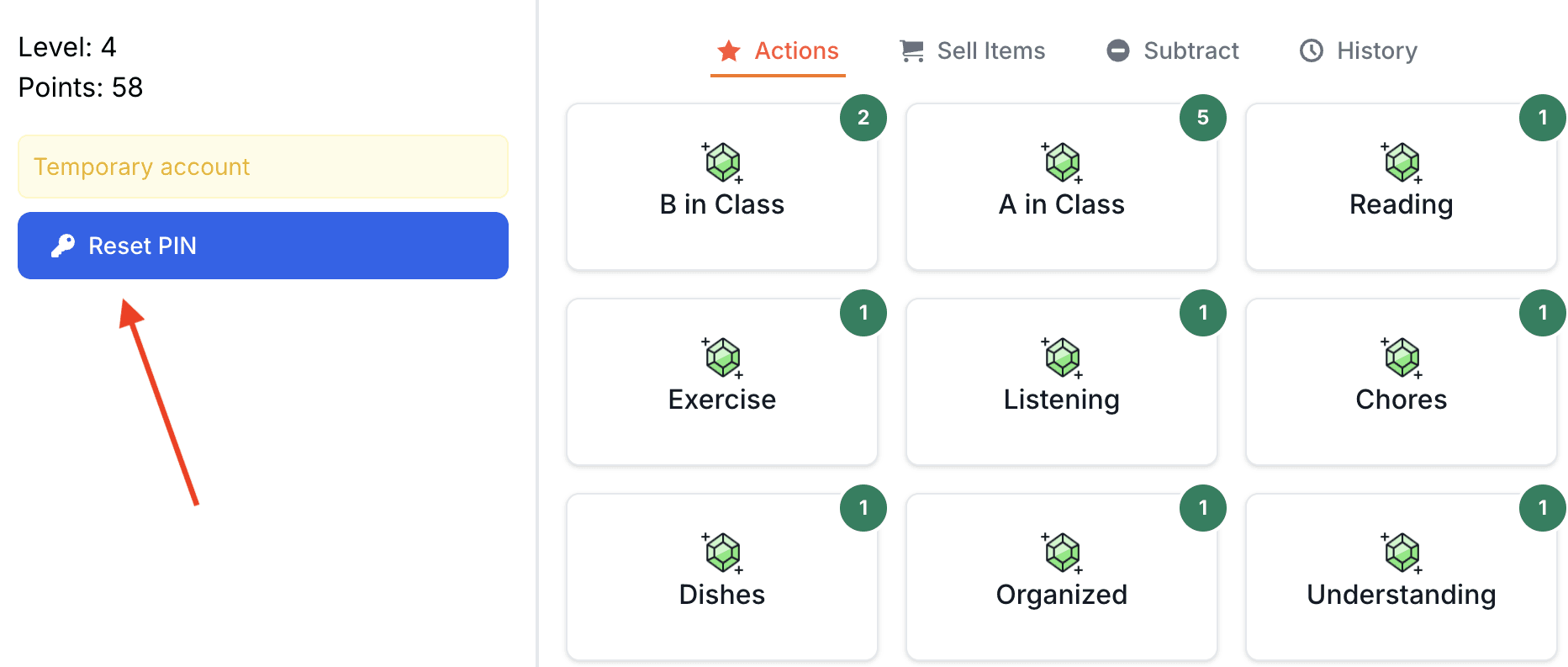Open the History tab
Viewport: 1568px width, 667px height.
pos(1359,50)
